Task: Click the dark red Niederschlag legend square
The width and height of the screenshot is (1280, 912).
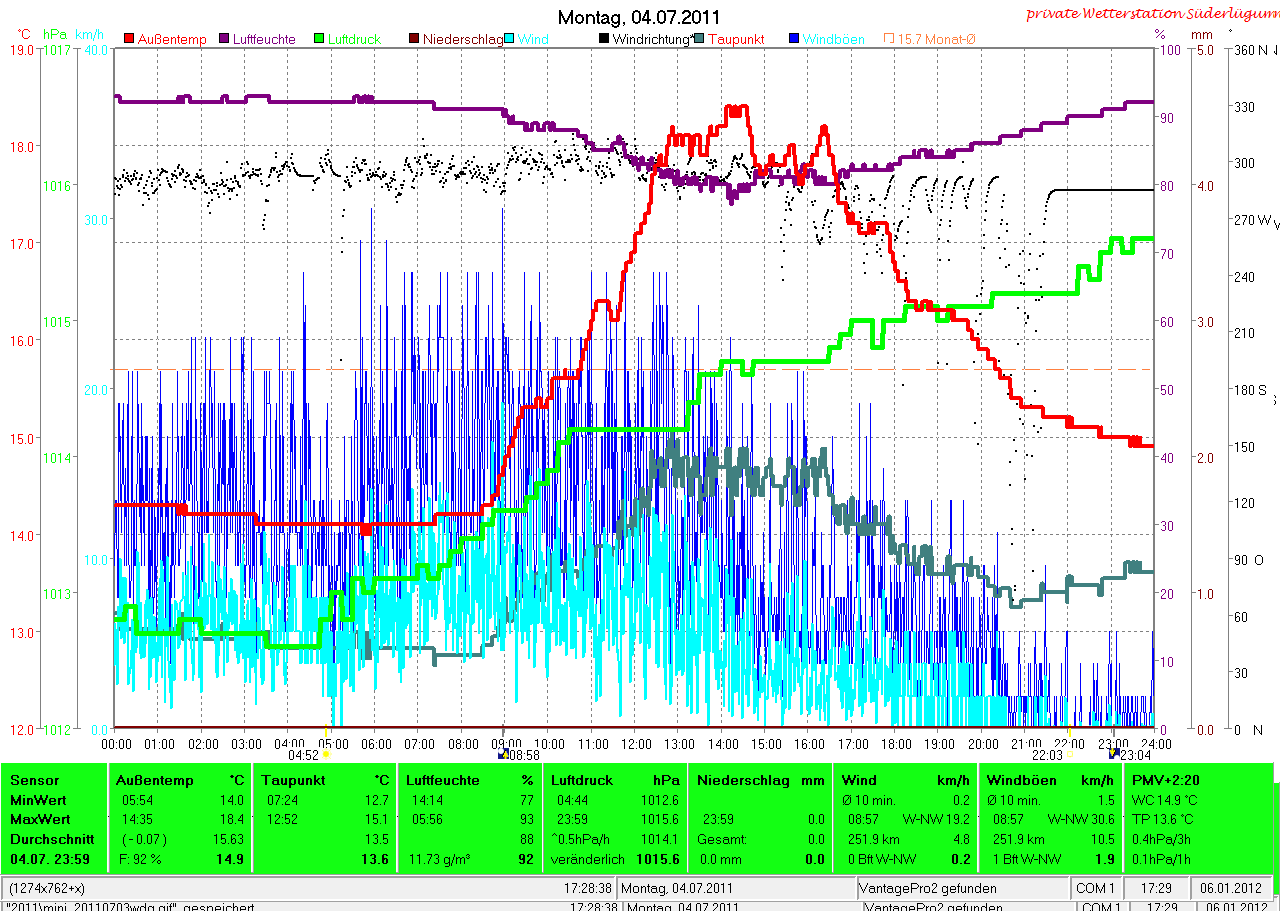Action: point(415,39)
